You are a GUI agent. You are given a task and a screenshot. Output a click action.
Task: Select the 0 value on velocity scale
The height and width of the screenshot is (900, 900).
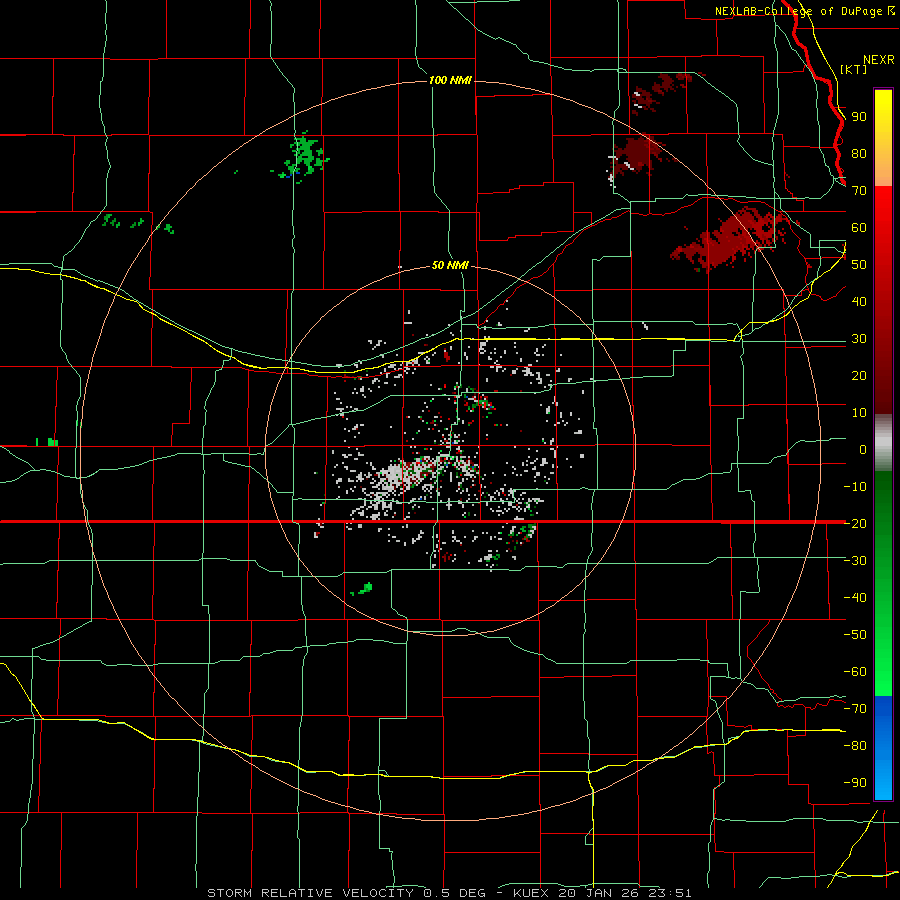tap(863, 449)
